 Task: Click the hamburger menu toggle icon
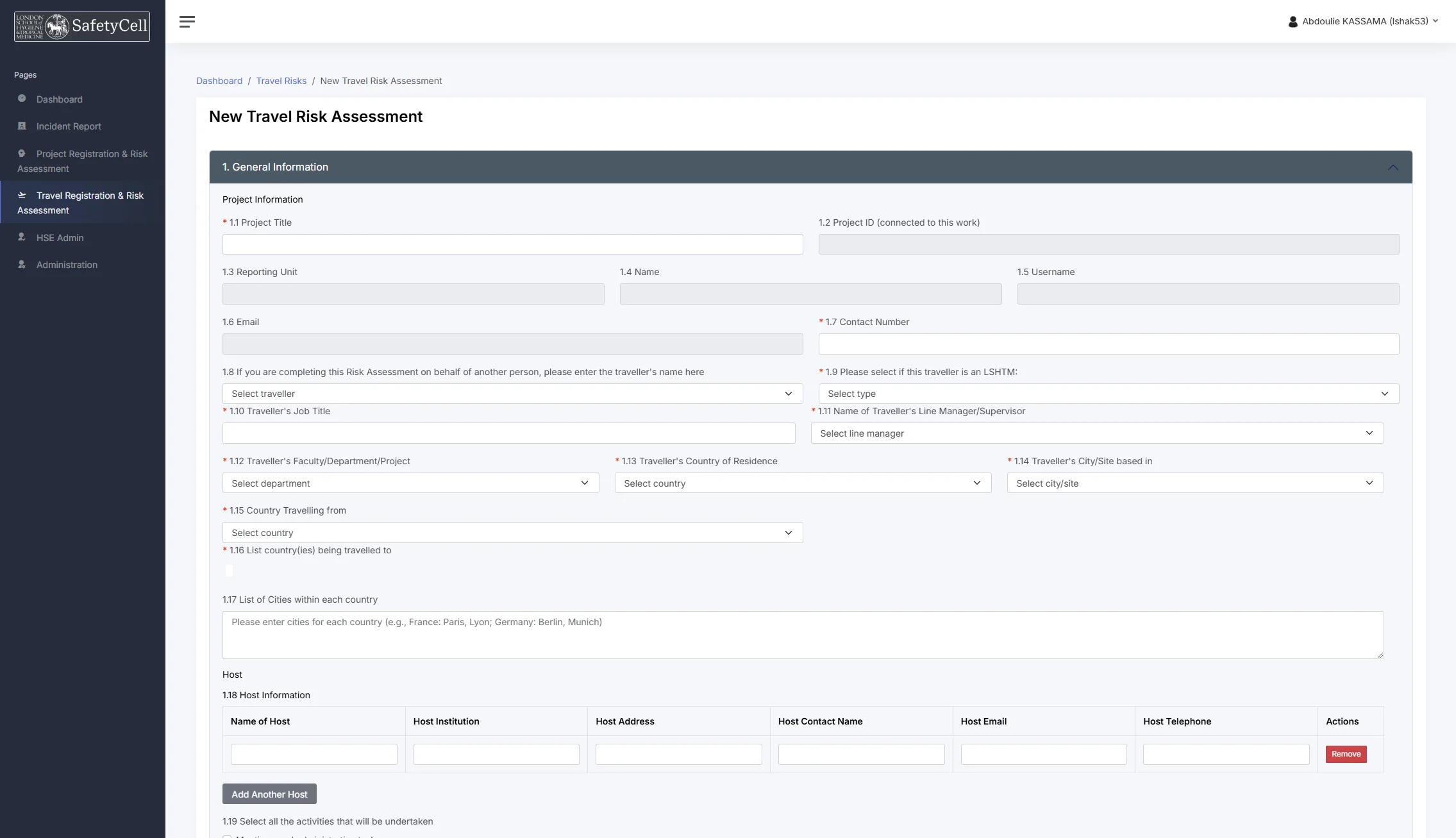point(187,21)
